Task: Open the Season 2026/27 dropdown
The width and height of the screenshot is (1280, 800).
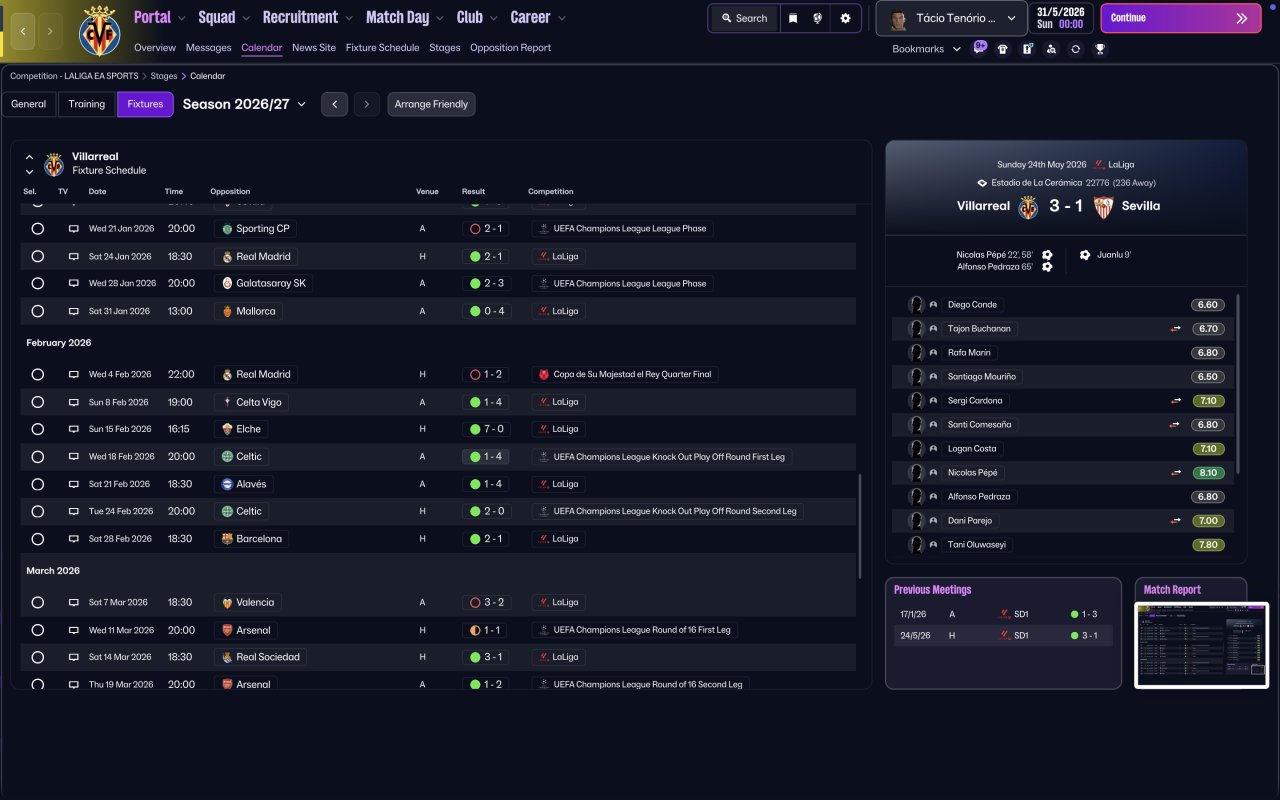Action: [244, 104]
